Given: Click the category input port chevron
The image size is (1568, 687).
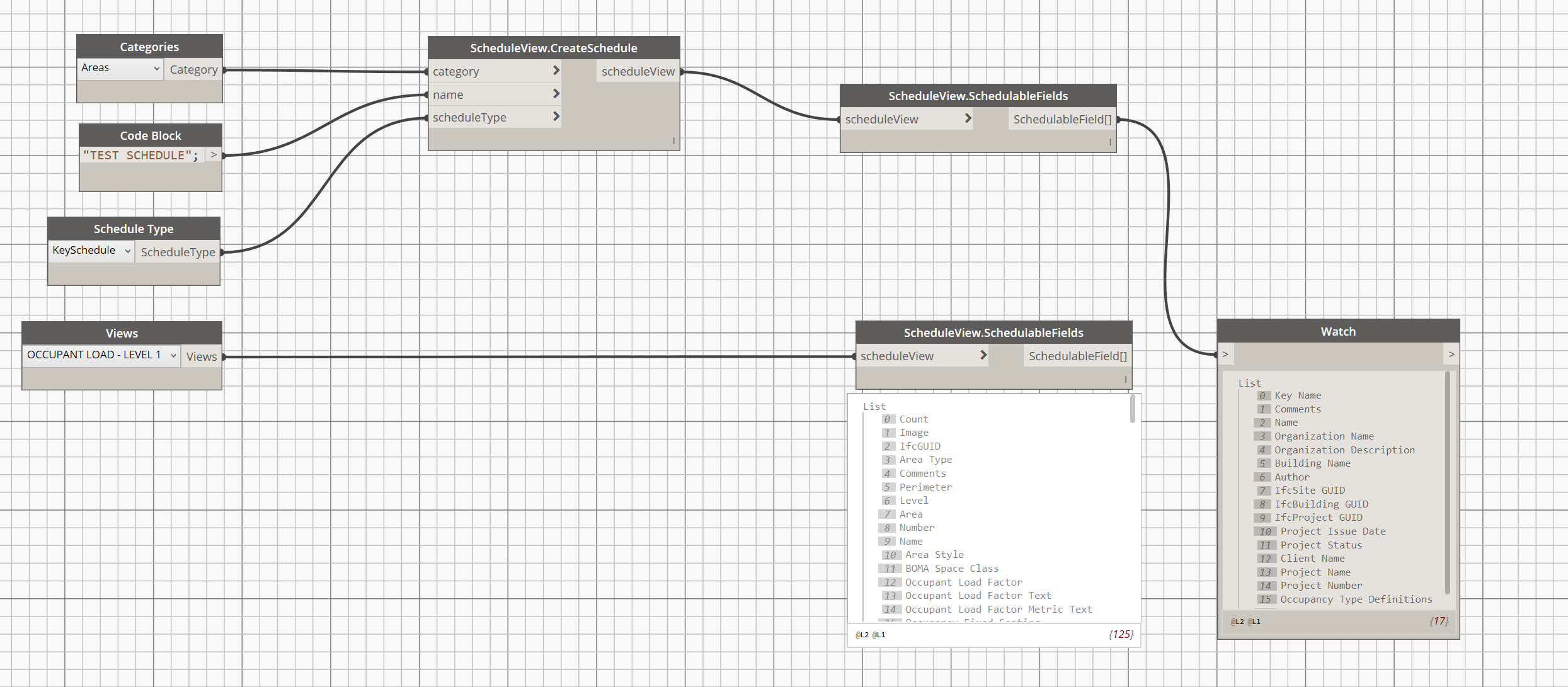Looking at the screenshot, I should pyautogui.click(x=556, y=71).
